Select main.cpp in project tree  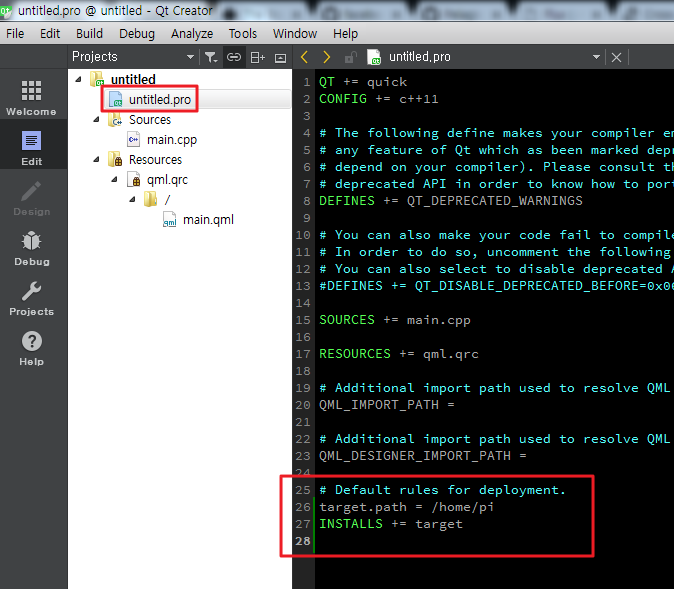[172, 140]
